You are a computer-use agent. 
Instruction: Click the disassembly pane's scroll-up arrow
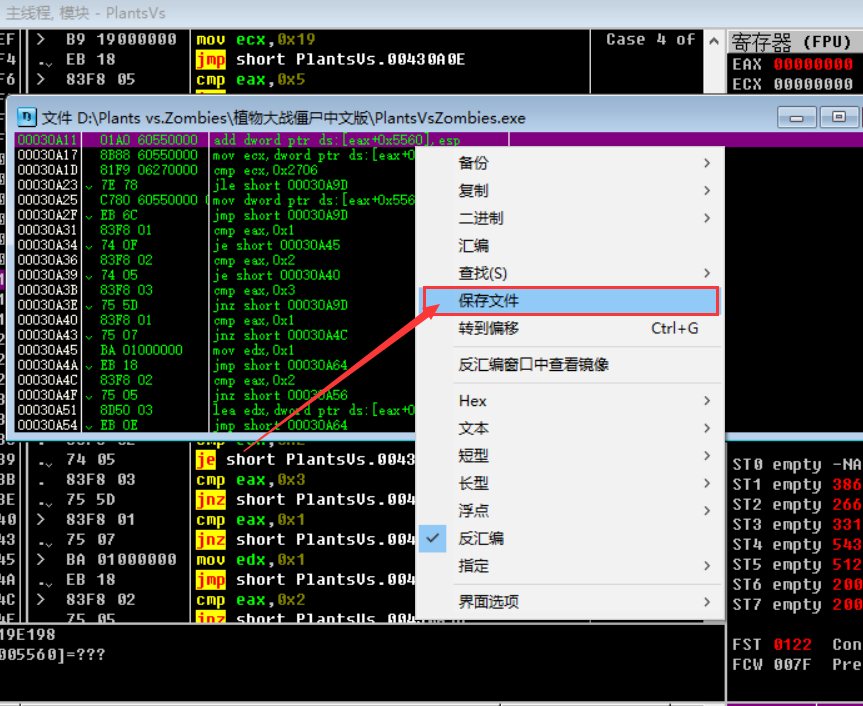tap(714, 41)
